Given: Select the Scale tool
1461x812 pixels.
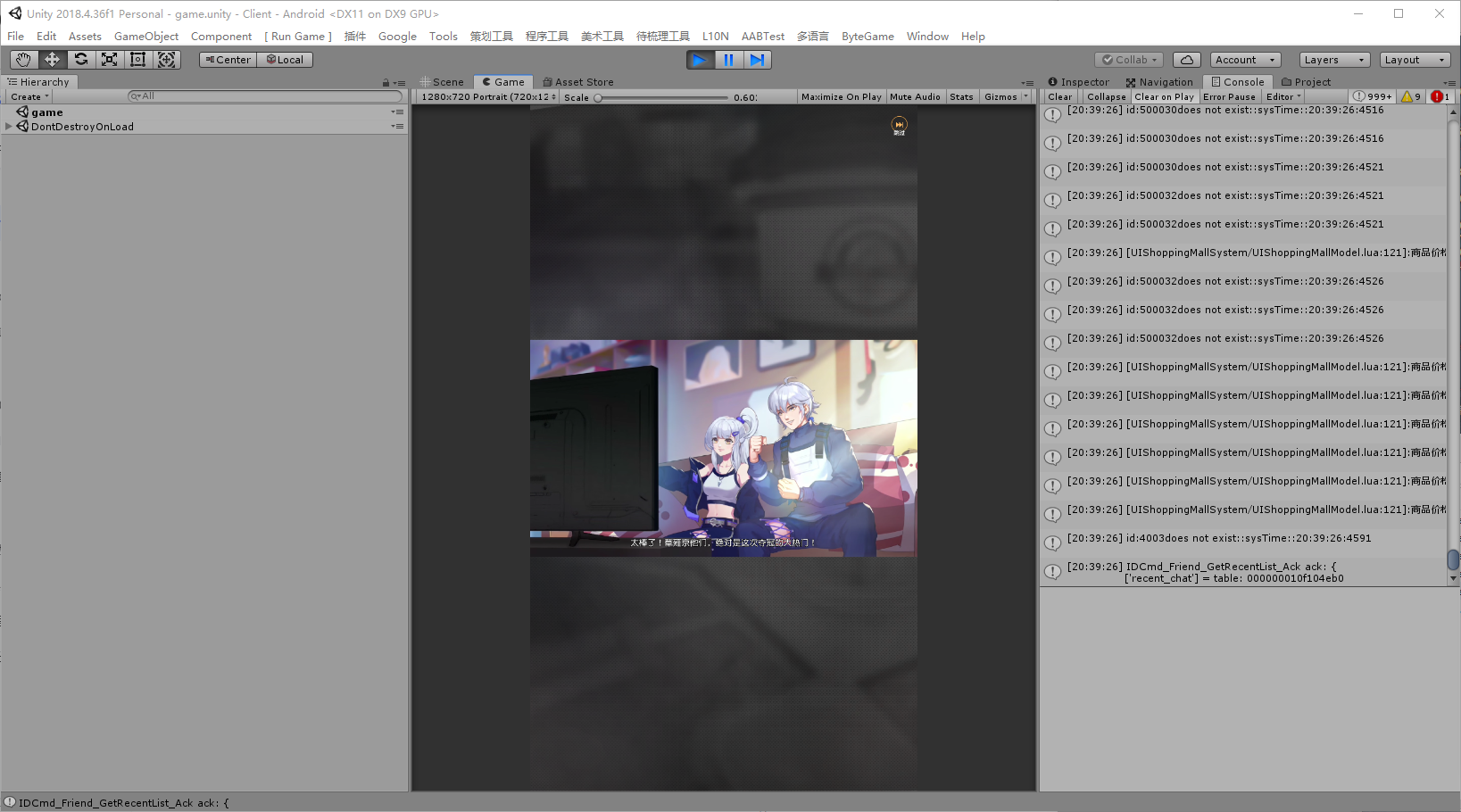Looking at the screenshot, I should [x=109, y=60].
